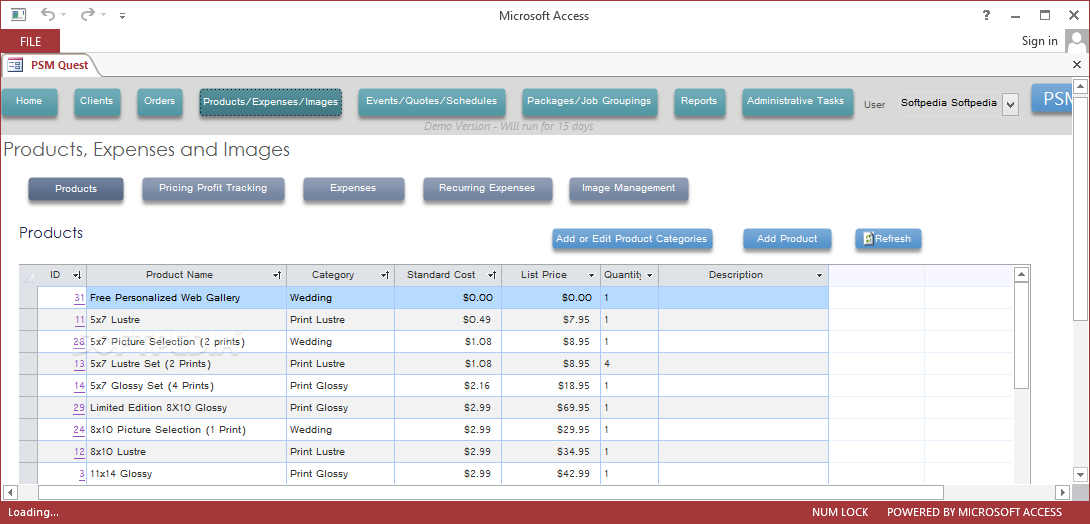The image size is (1090, 524).
Task: Open Events/Quotes/Schedules section
Action: 432,101
